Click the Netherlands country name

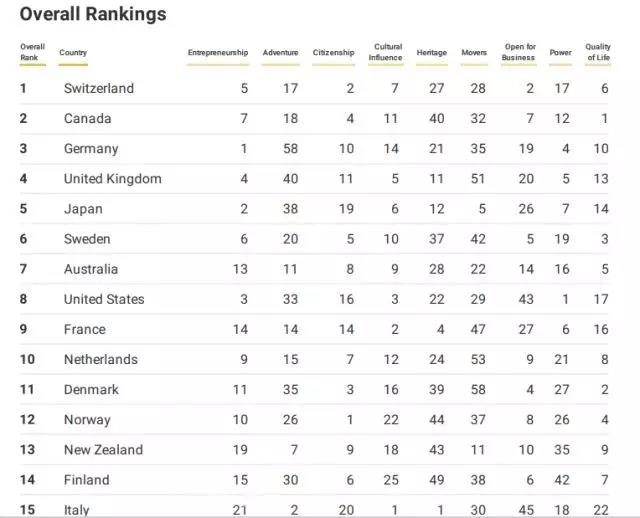[x=101, y=359]
